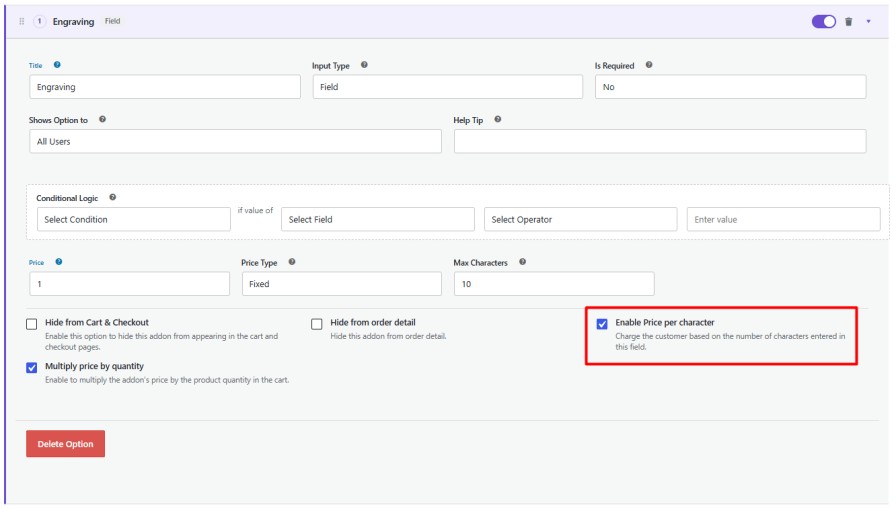
Task: Click the Price label
Action: 37,262
